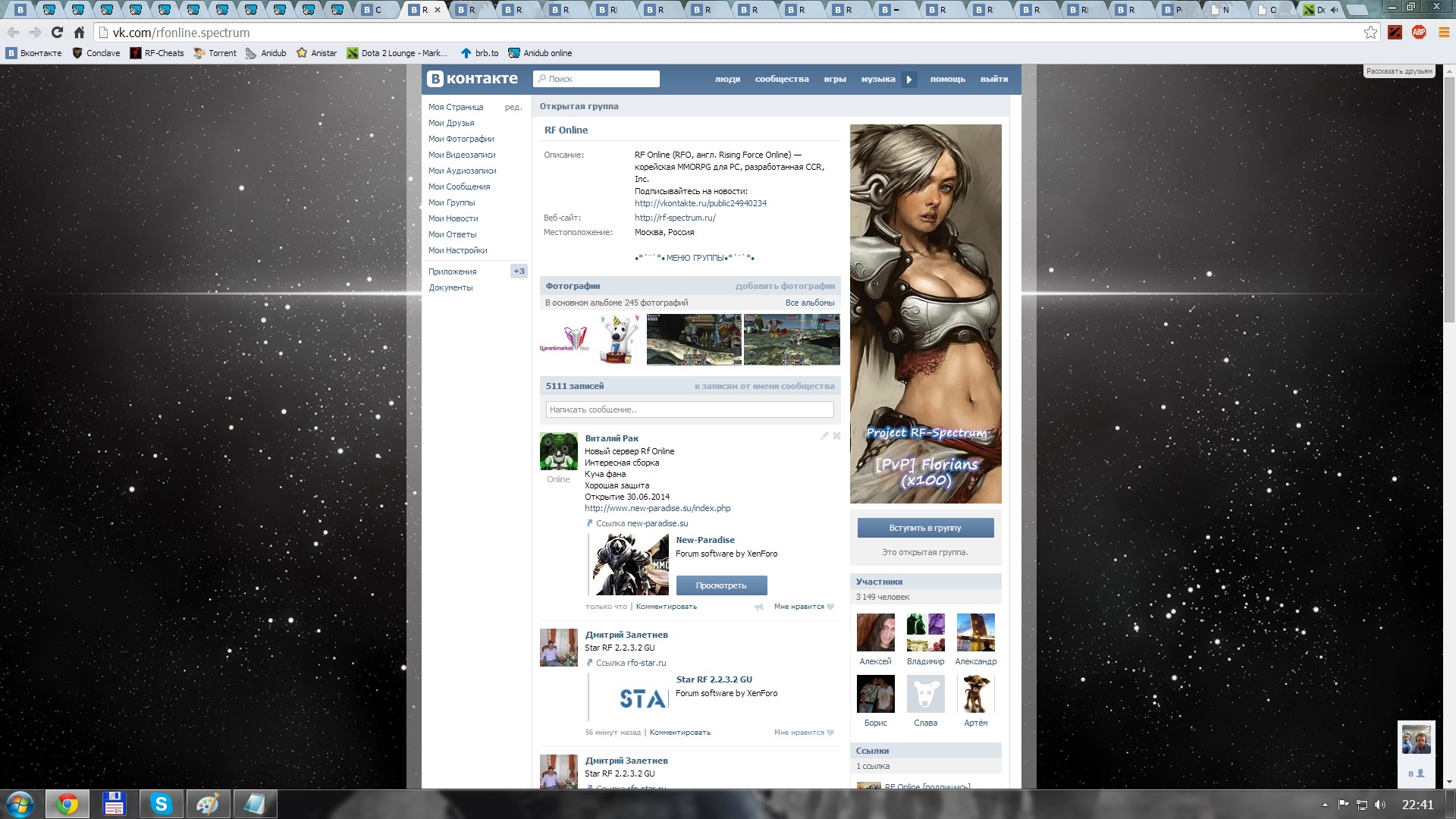1456x819 pixels.
Task: Bookmark this page with the star icon
Action: [x=1370, y=33]
